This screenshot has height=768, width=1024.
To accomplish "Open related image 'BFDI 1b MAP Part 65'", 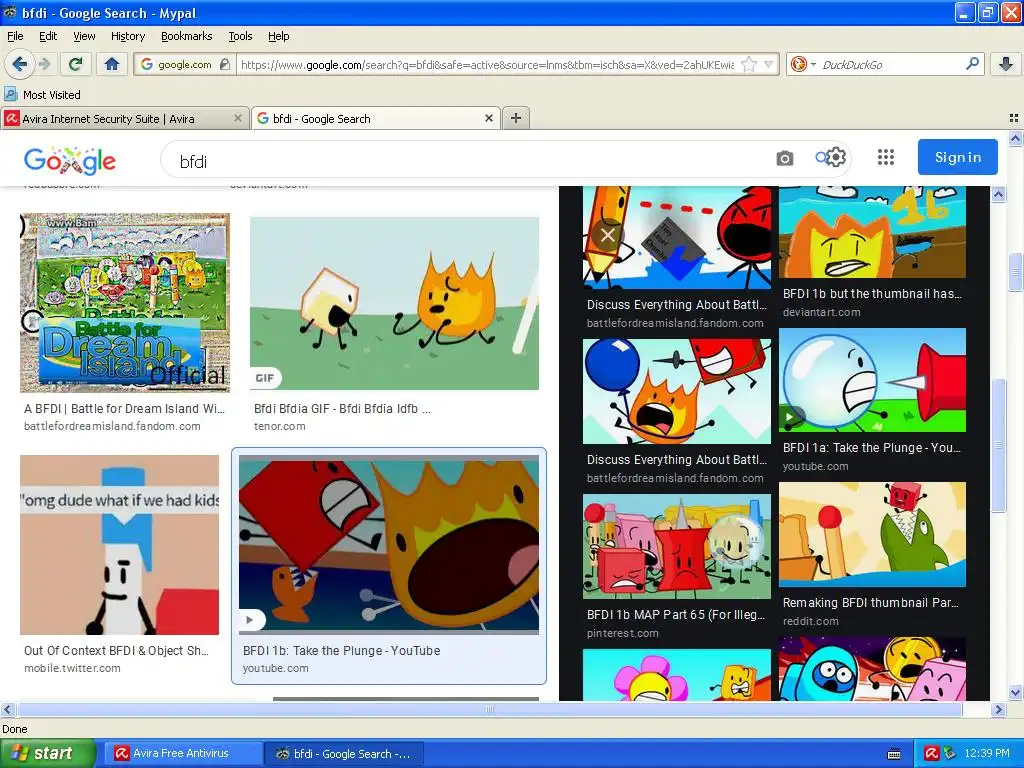I will (x=677, y=546).
